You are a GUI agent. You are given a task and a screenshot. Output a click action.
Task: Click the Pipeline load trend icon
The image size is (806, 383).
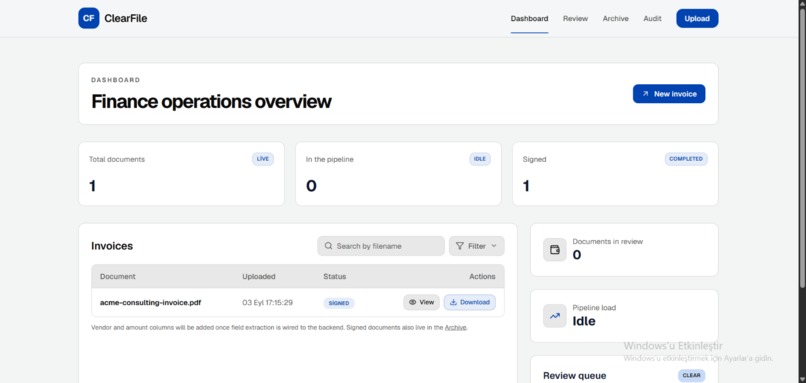point(555,316)
